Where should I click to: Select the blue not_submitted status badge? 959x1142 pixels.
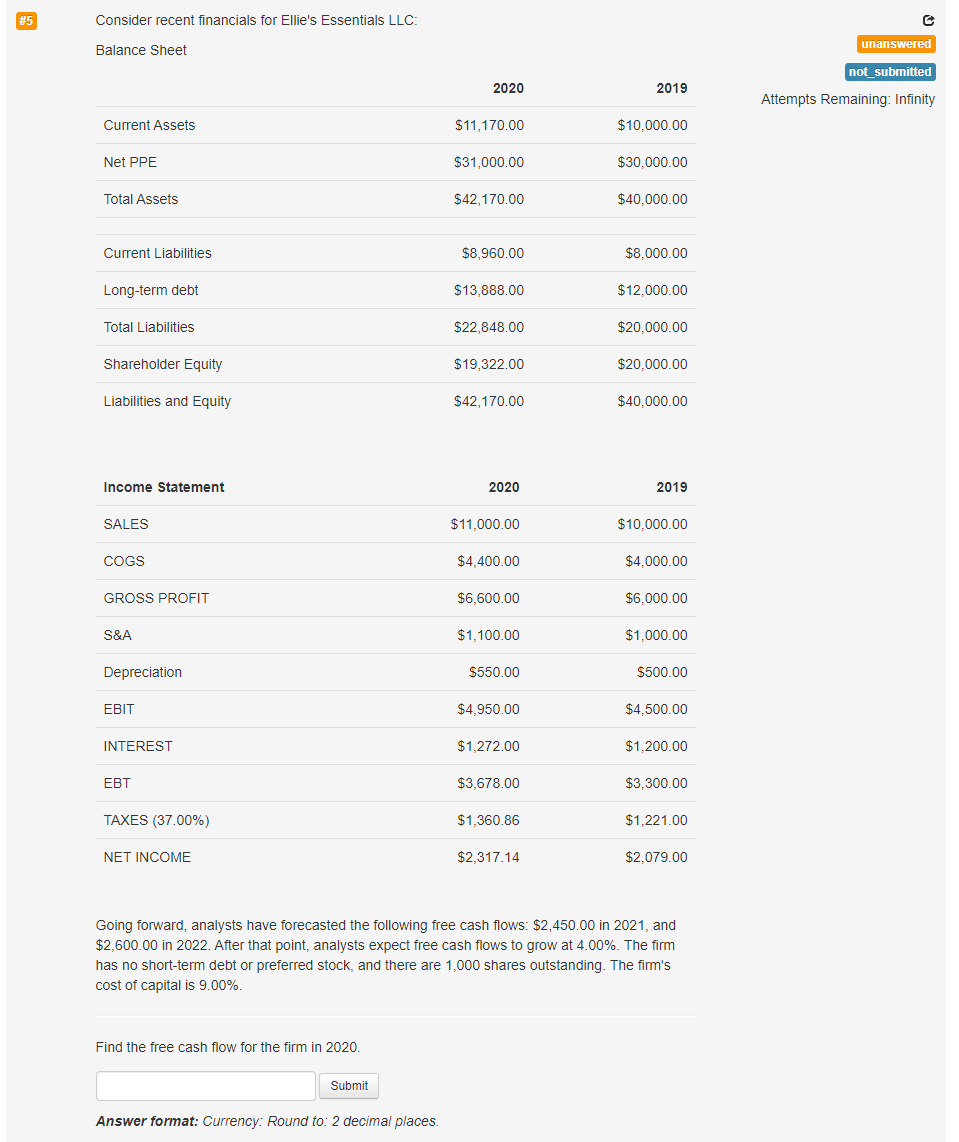(x=889, y=72)
